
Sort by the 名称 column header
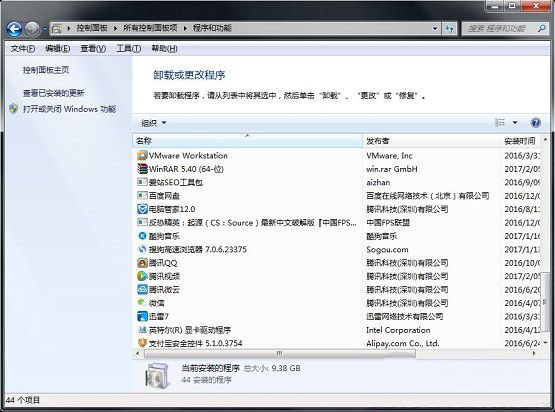[247, 141]
